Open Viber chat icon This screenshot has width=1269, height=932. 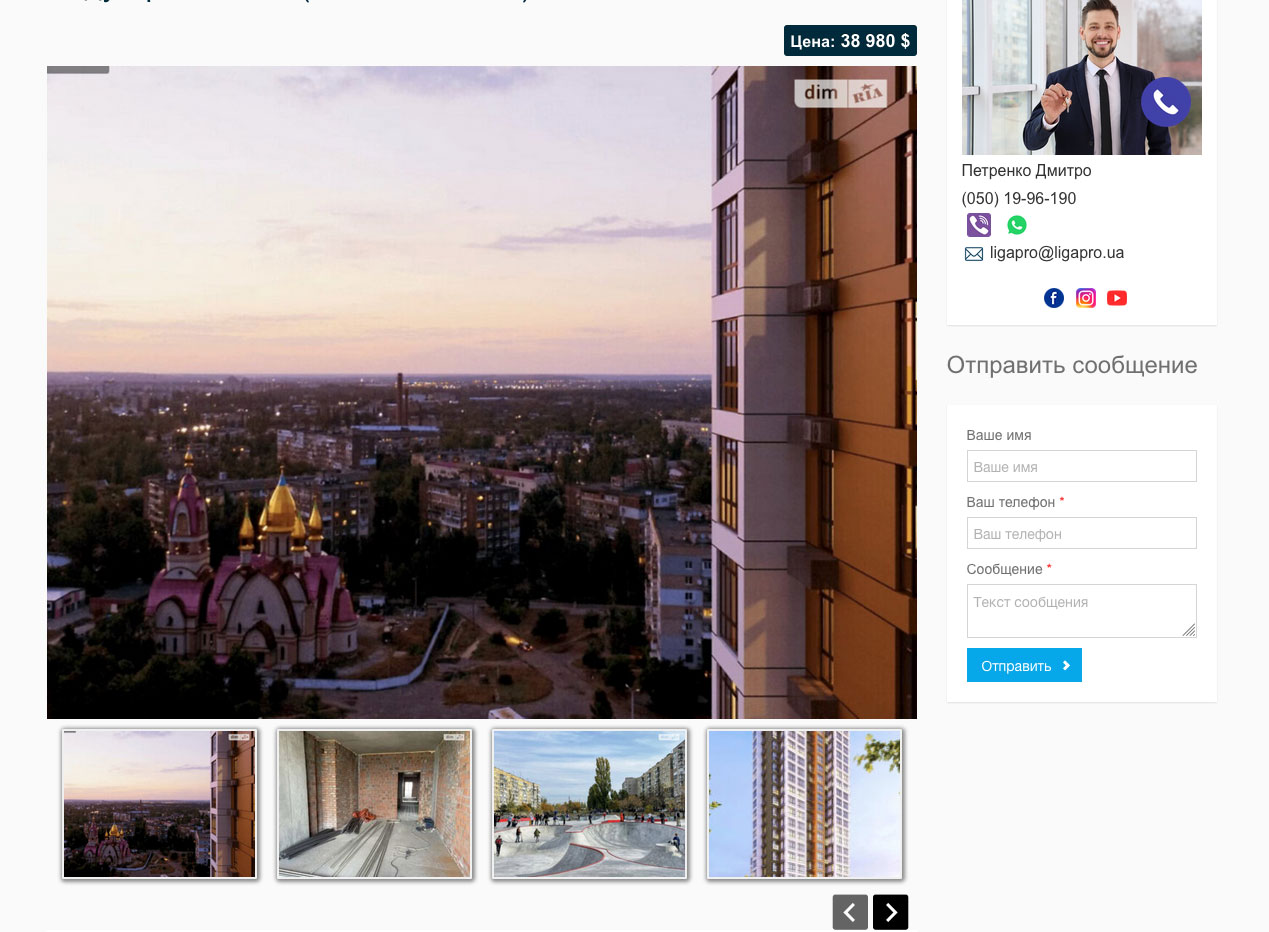[x=978, y=225]
